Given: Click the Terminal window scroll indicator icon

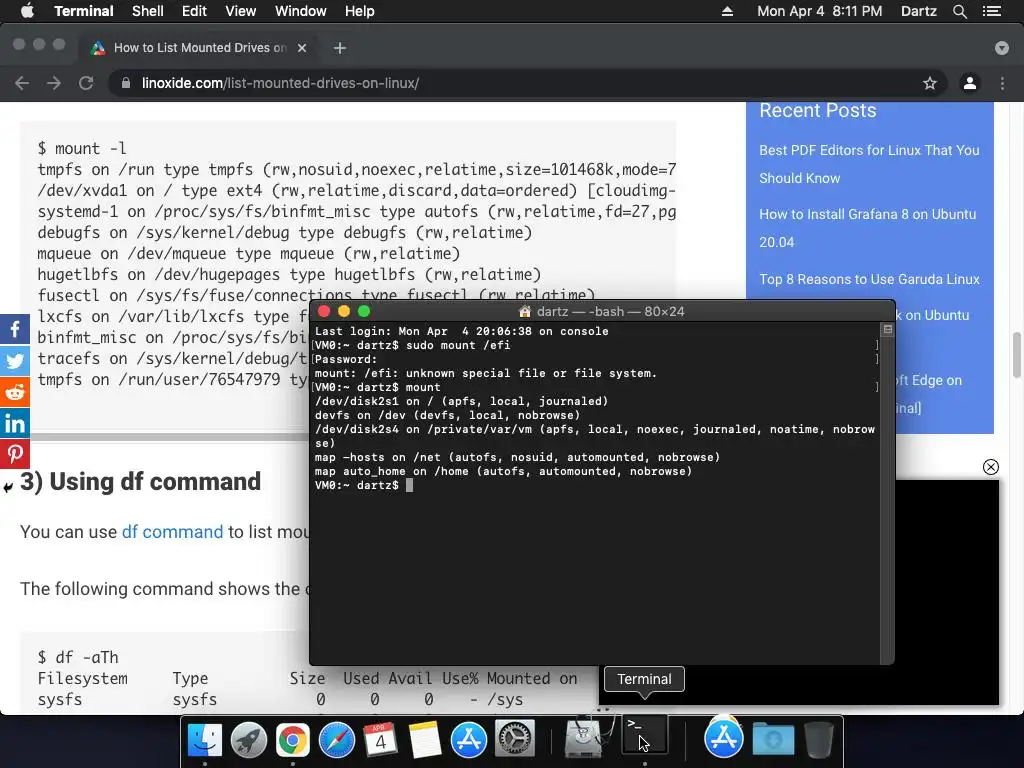Looking at the screenshot, I should click(x=888, y=329).
